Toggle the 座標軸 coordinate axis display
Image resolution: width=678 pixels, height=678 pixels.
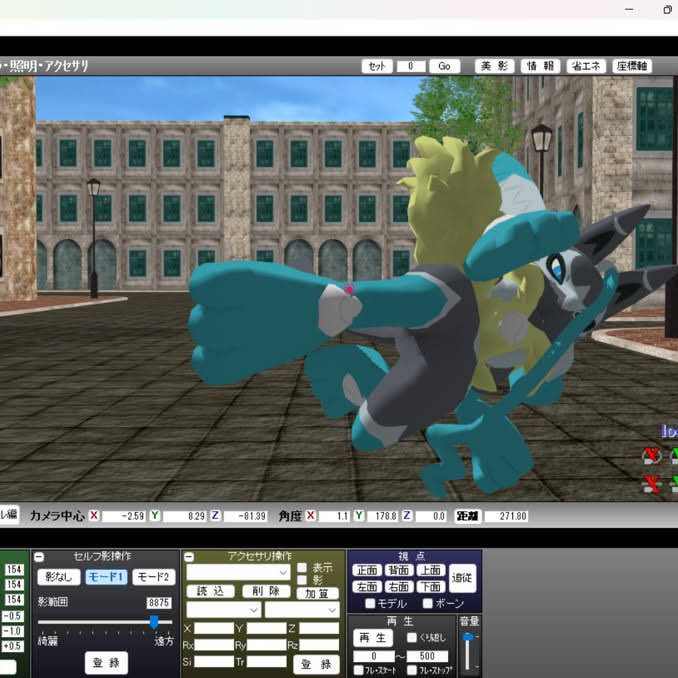coord(632,66)
